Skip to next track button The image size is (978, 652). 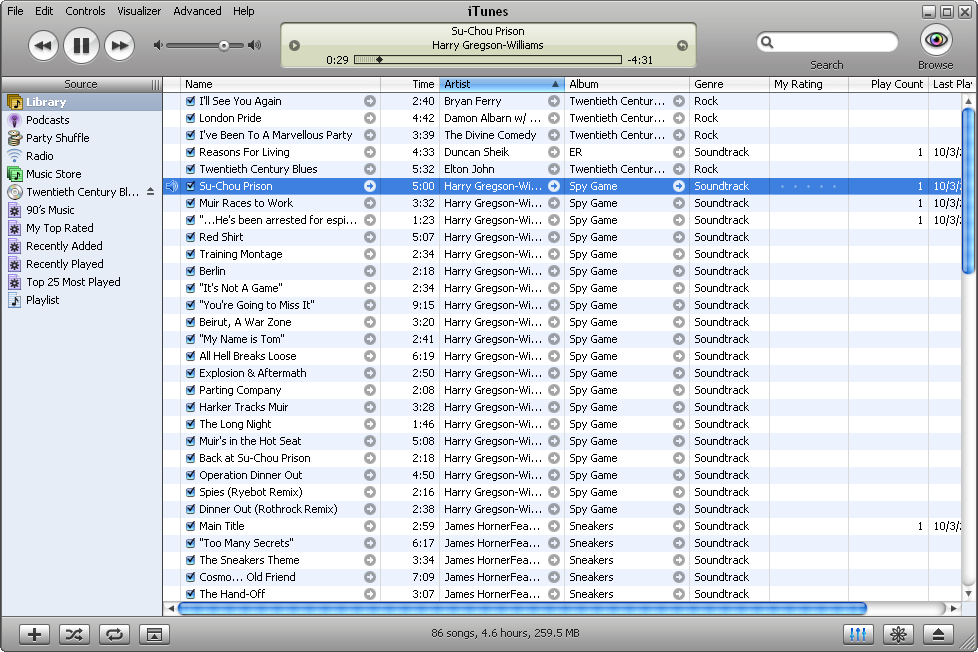(120, 45)
